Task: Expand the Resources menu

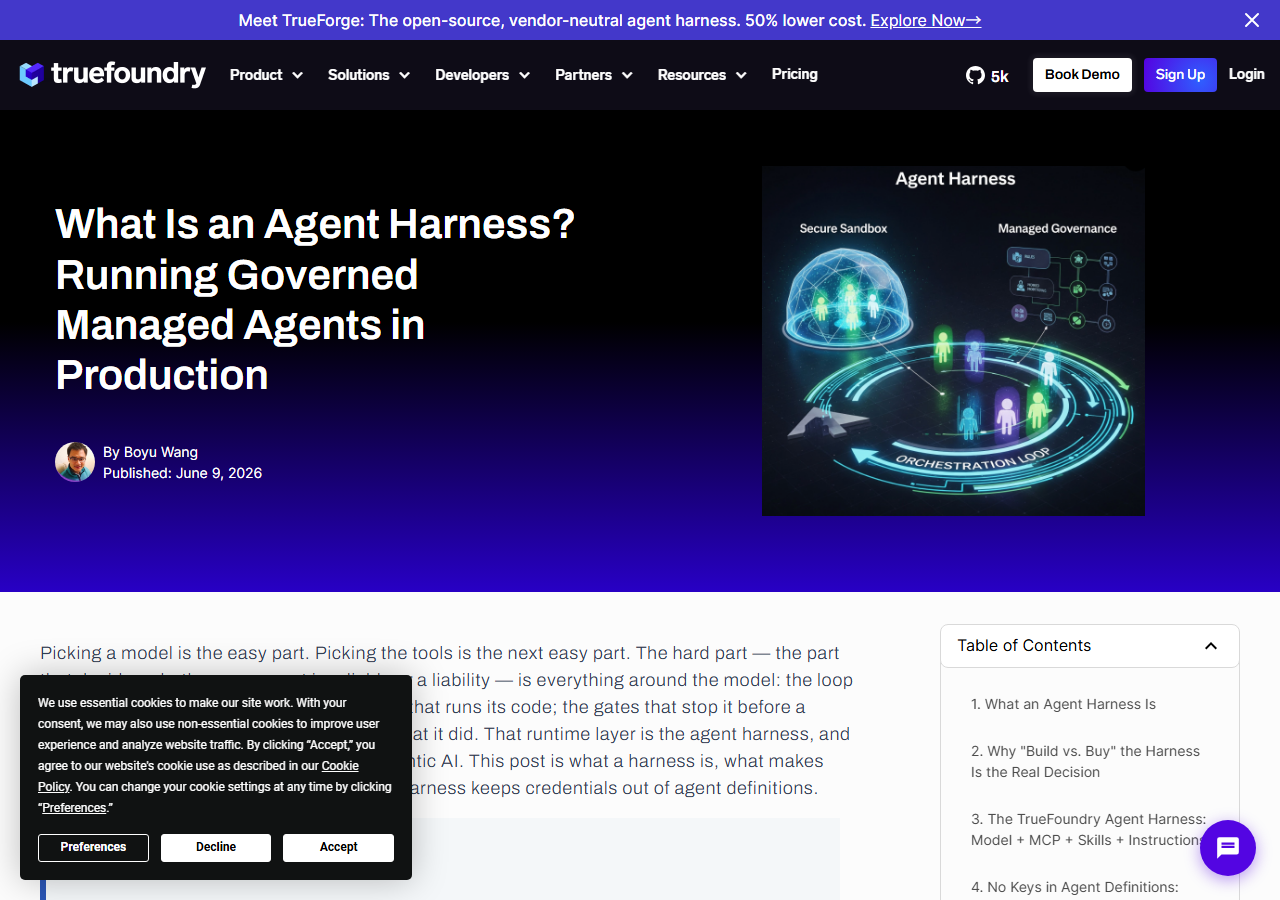Action: 702,75
